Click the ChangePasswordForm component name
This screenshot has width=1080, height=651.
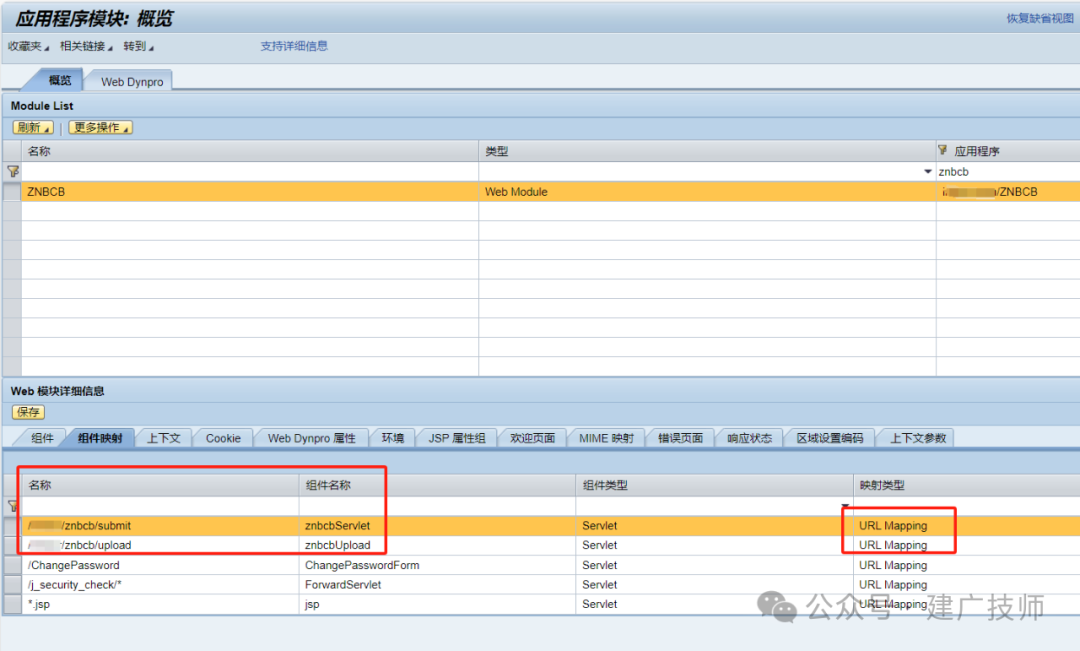pyautogui.click(x=362, y=565)
